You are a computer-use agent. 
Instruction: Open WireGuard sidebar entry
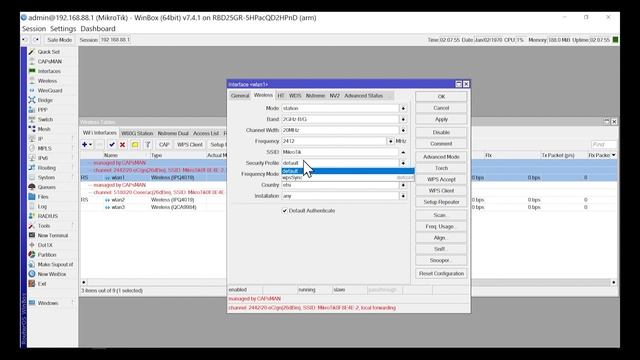50,91
